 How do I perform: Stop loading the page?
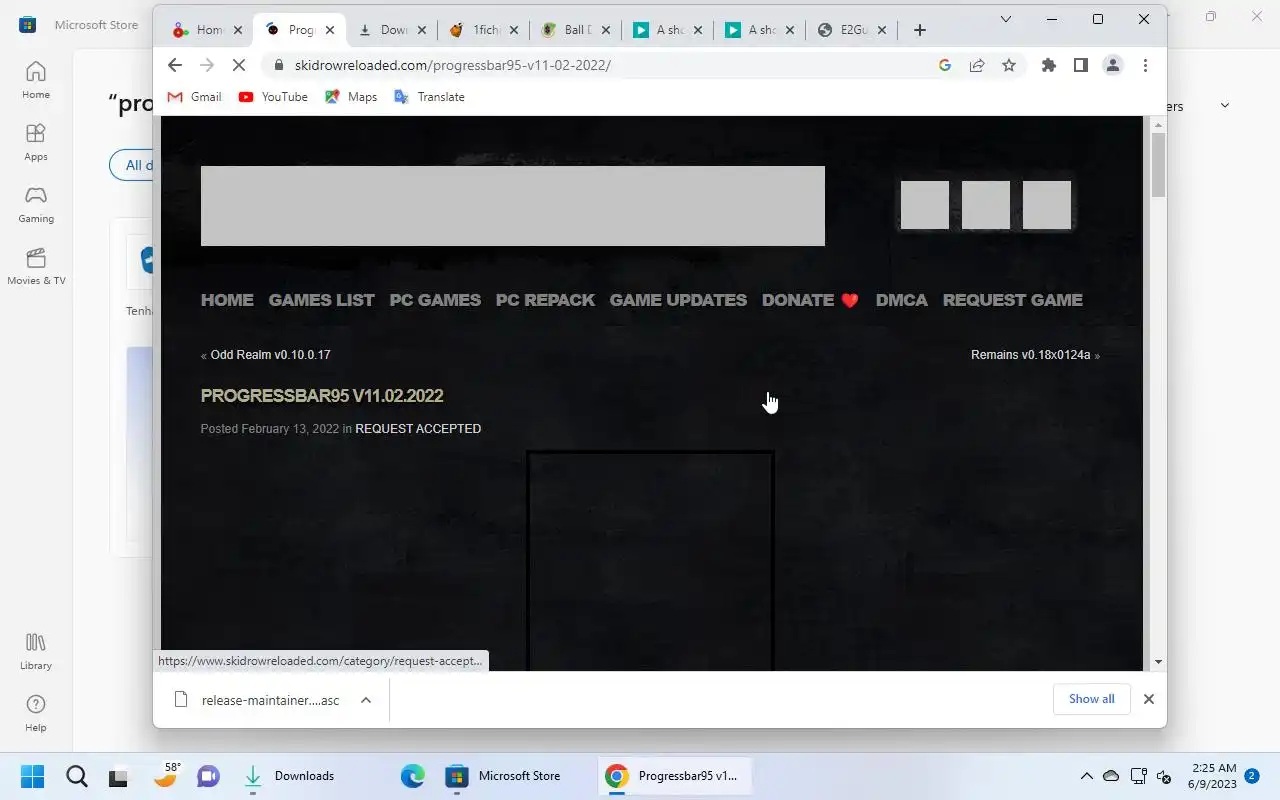[238, 65]
